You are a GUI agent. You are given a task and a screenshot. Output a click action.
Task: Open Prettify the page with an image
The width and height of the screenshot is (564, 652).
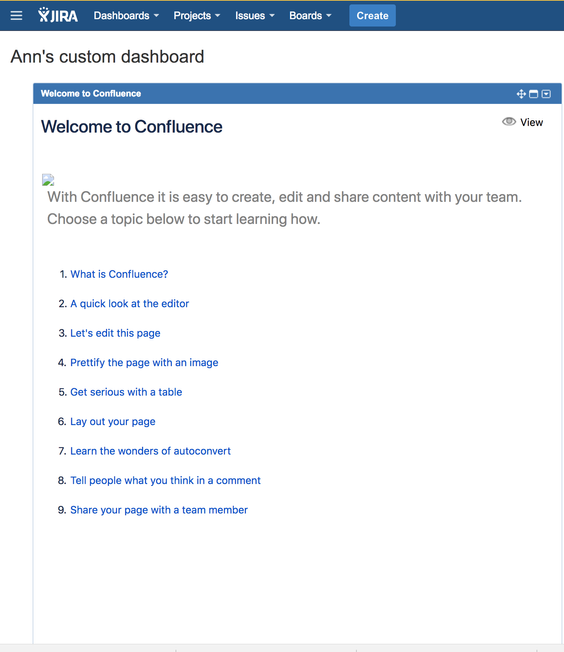coord(144,363)
